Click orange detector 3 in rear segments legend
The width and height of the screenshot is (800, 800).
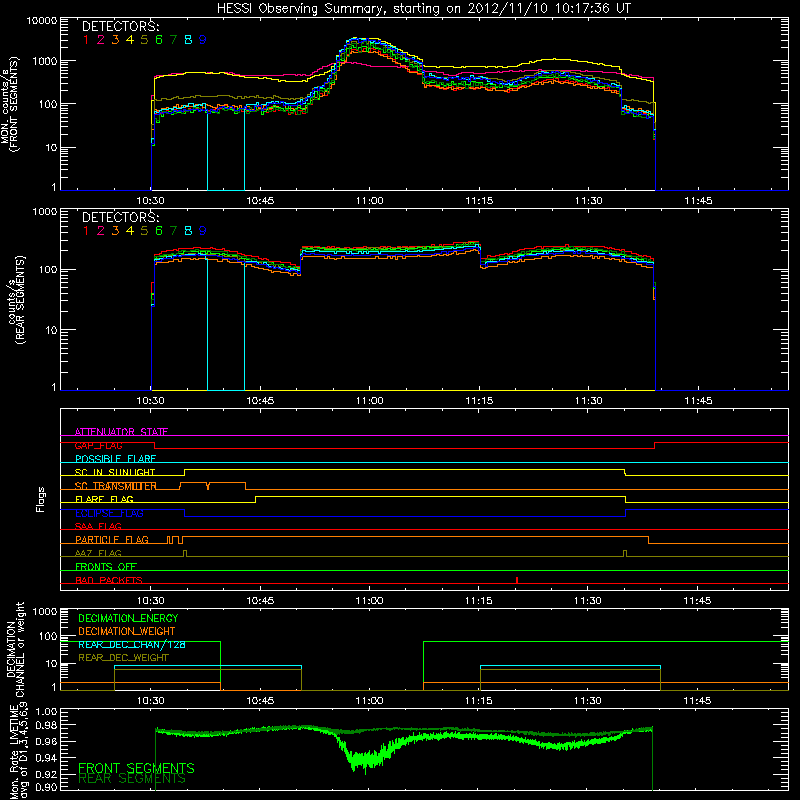click(x=115, y=231)
